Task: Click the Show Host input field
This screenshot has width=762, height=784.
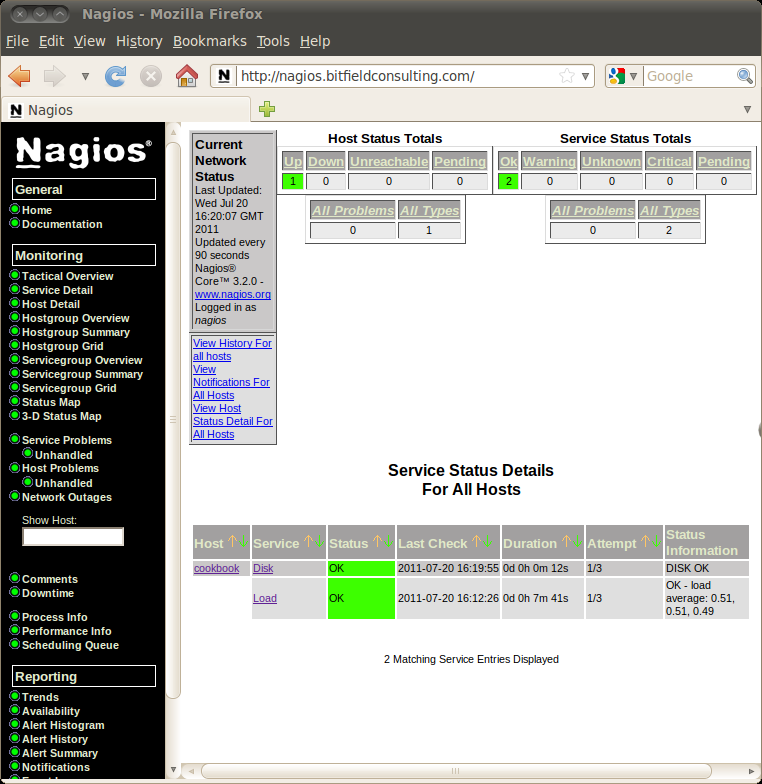Action: click(73, 537)
